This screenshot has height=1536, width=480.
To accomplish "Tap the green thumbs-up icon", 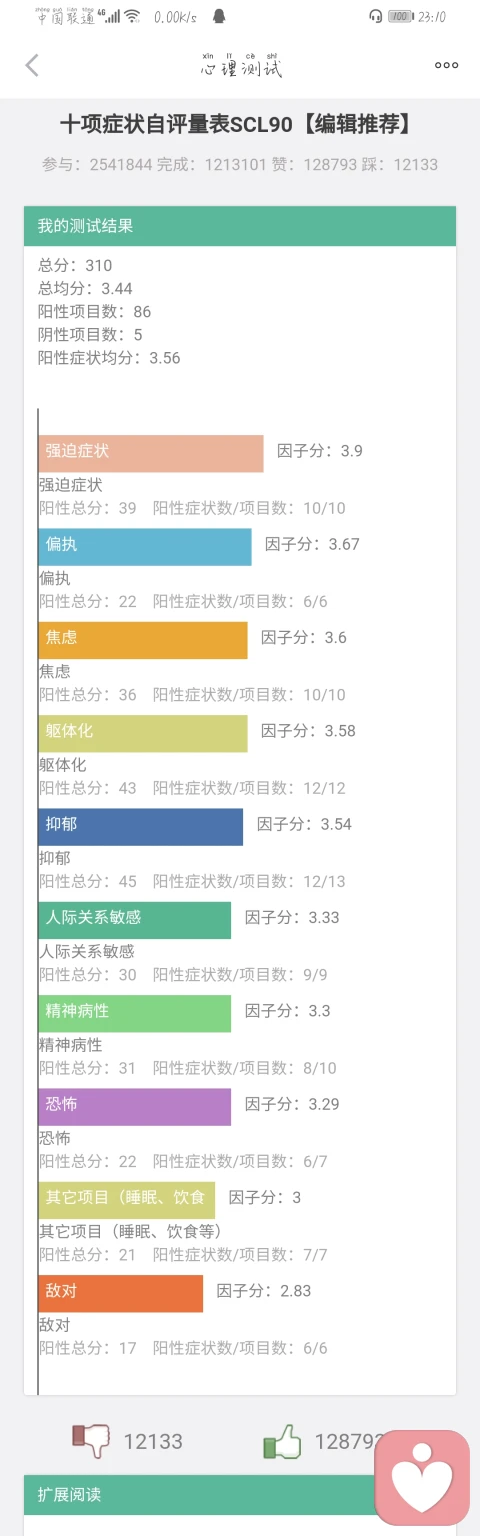I will pyautogui.click(x=282, y=1441).
